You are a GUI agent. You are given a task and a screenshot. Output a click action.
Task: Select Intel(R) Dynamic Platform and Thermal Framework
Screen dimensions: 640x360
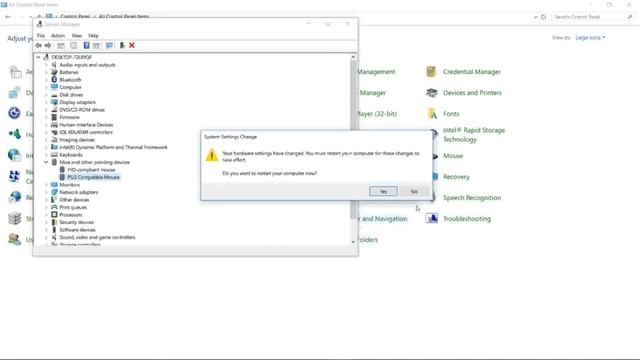(113, 147)
